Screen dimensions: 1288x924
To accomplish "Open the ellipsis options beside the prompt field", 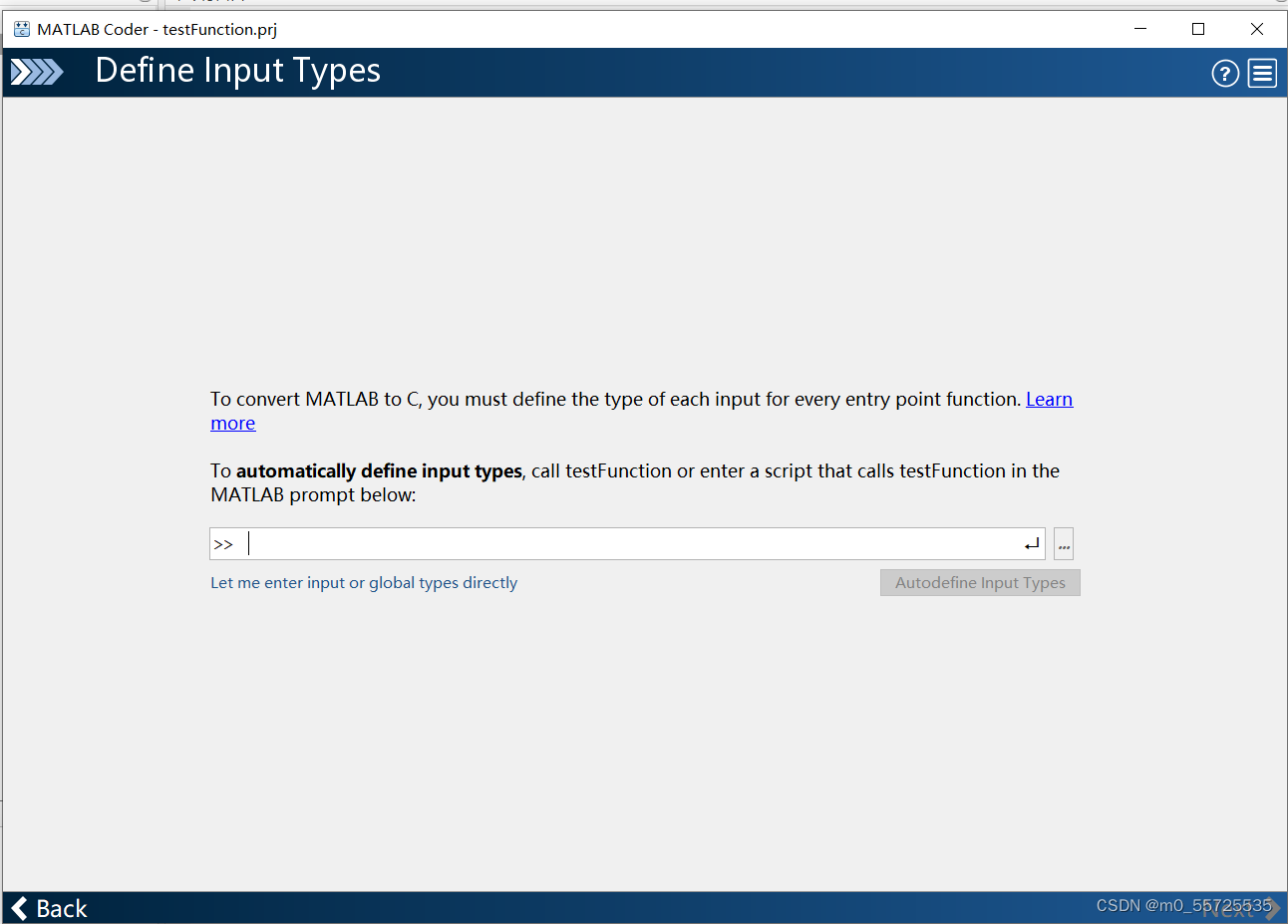I will (1063, 543).
